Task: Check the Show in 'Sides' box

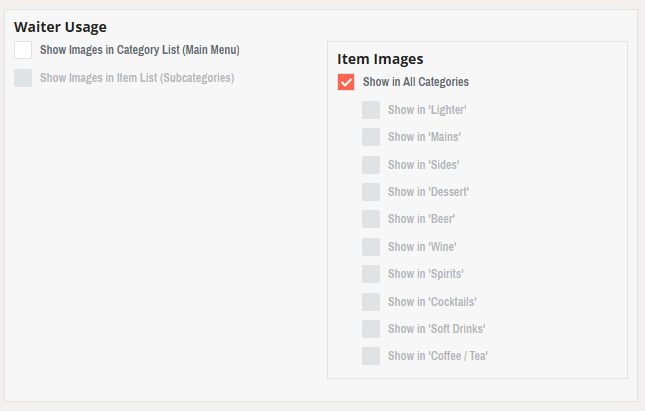Action: click(371, 165)
